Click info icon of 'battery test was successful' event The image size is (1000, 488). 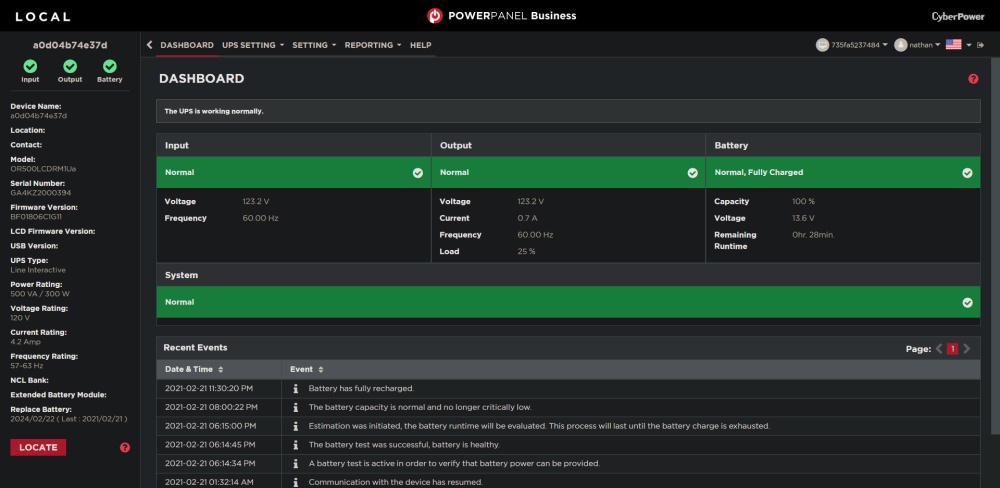[x=296, y=445]
